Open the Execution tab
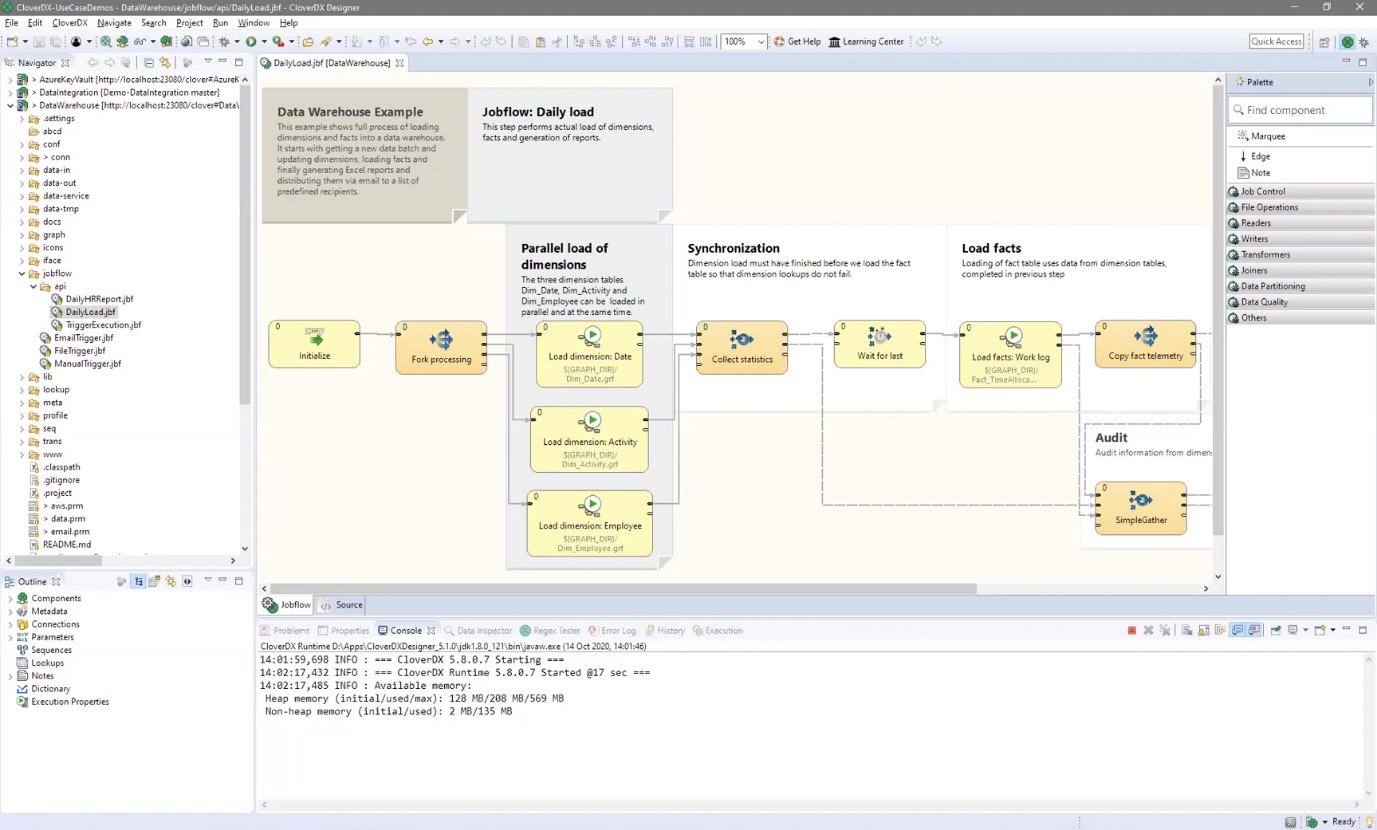 click(718, 631)
